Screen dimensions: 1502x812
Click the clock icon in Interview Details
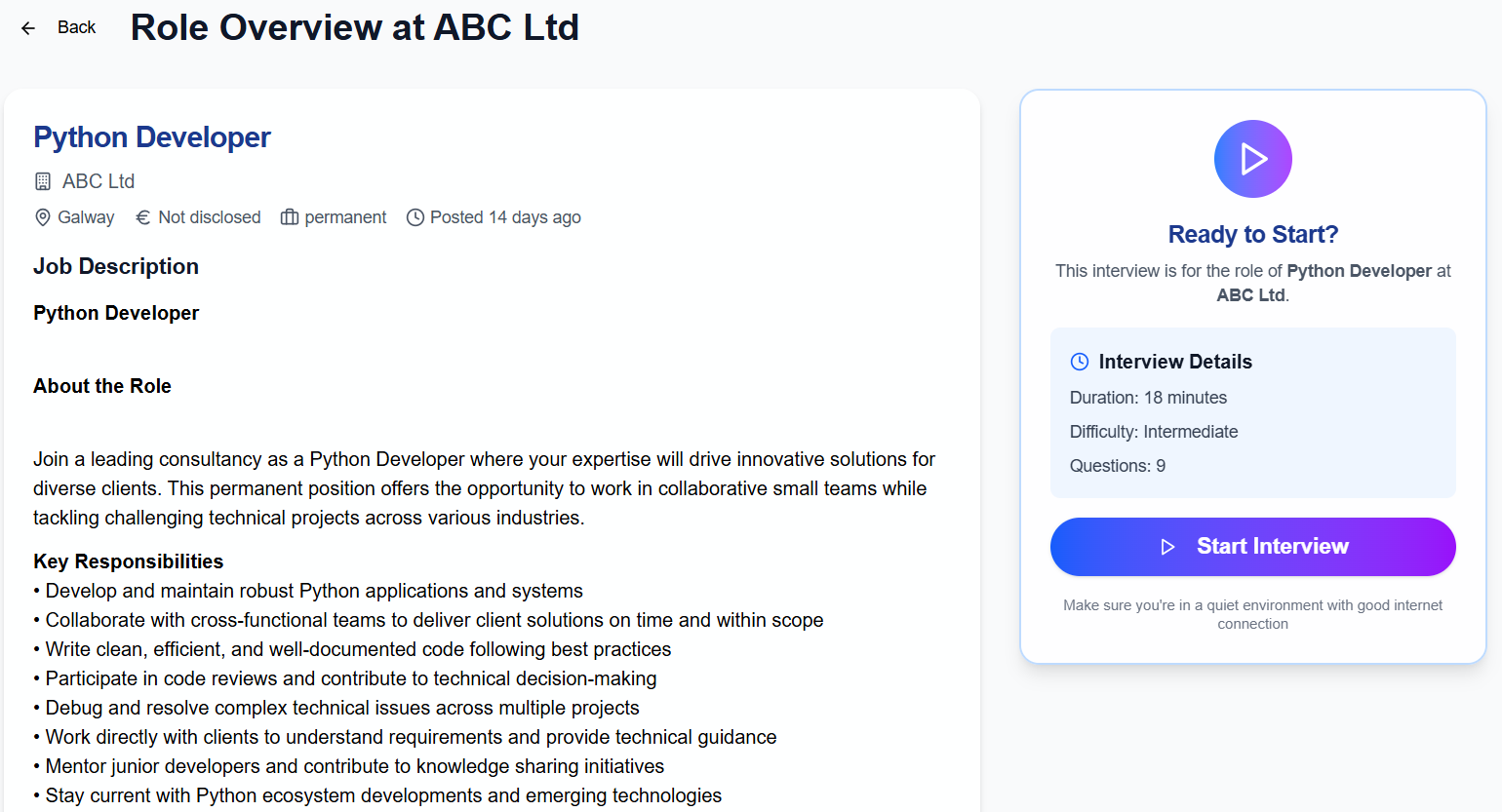click(x=1079, y=361)
